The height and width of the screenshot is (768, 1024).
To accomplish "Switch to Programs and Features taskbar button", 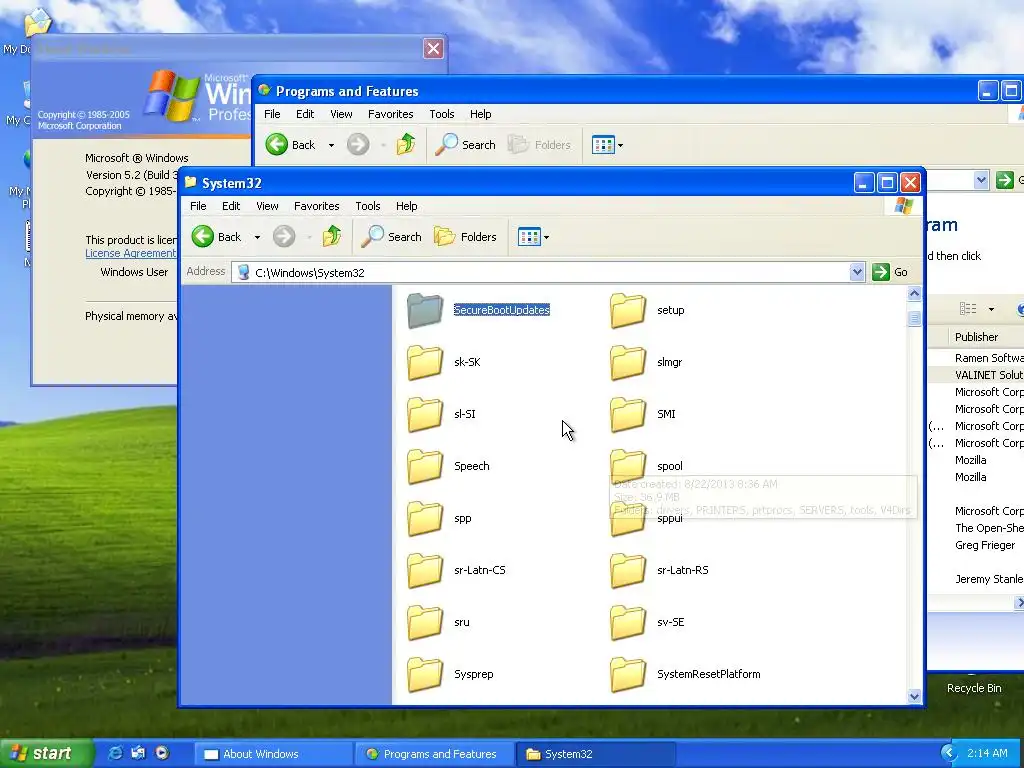I will (434, 754).
